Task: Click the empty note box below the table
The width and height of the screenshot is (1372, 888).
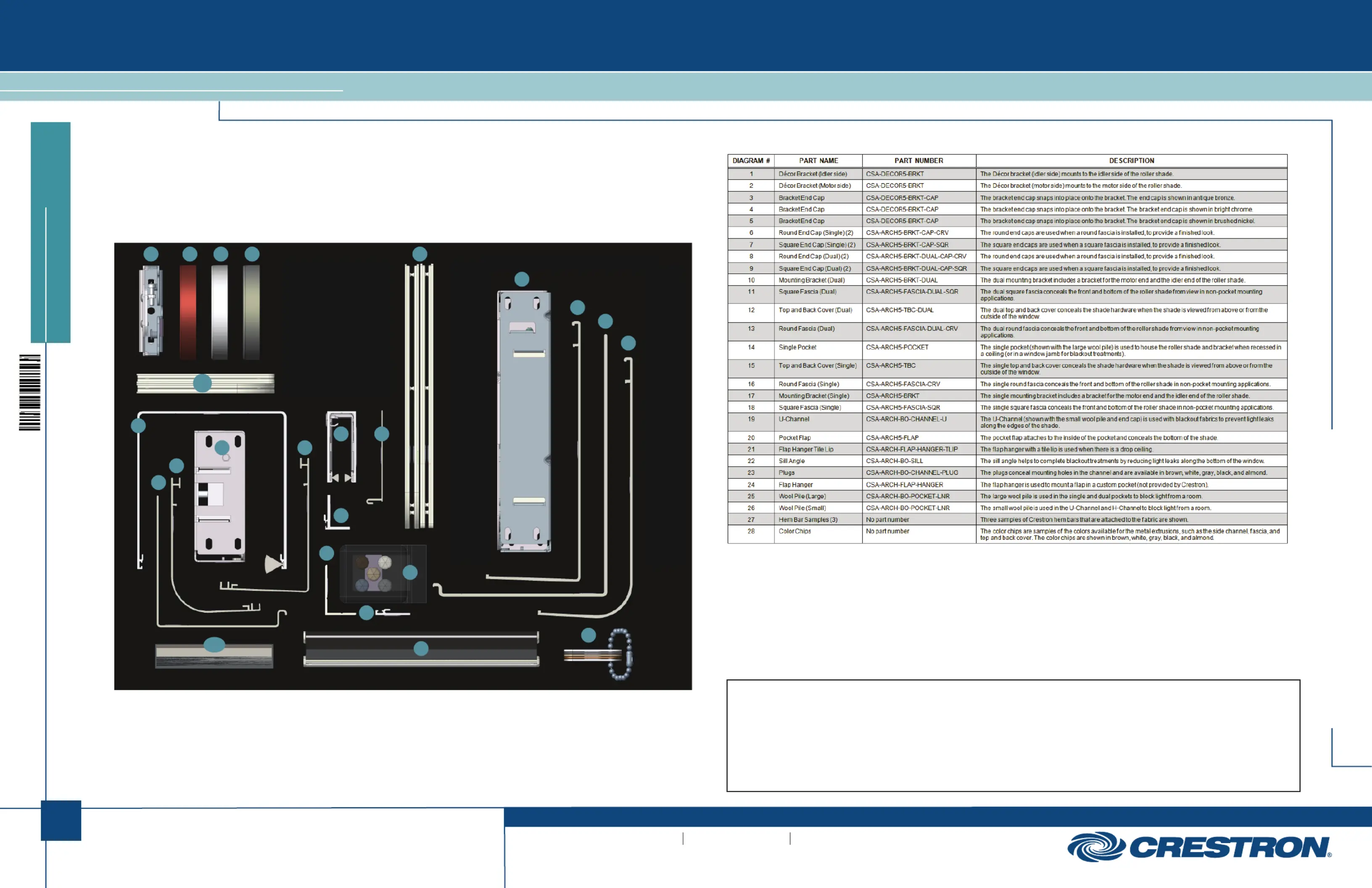Action: [x=1013, y=735]
